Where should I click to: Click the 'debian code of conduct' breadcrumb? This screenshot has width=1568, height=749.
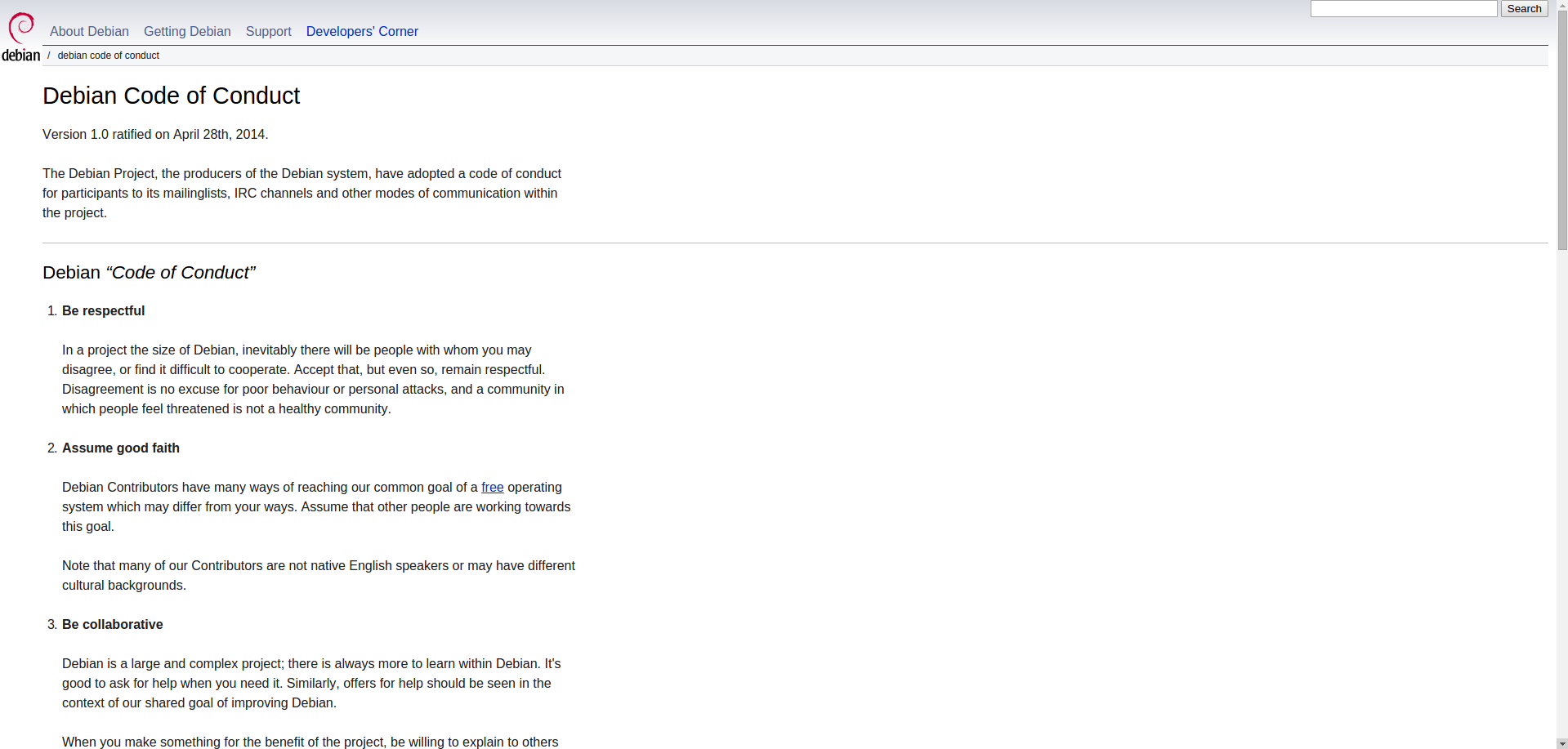point(108,56)
